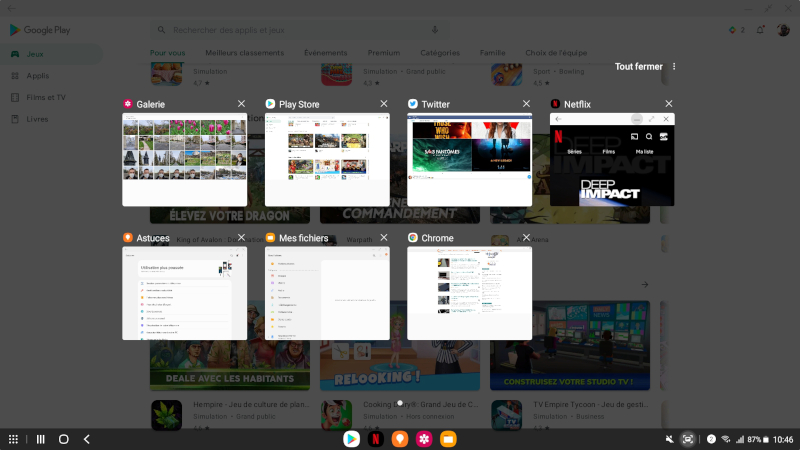Close the Twitter recent app card
The height and width of the screenshot is (450, 800).
[526, 104]
